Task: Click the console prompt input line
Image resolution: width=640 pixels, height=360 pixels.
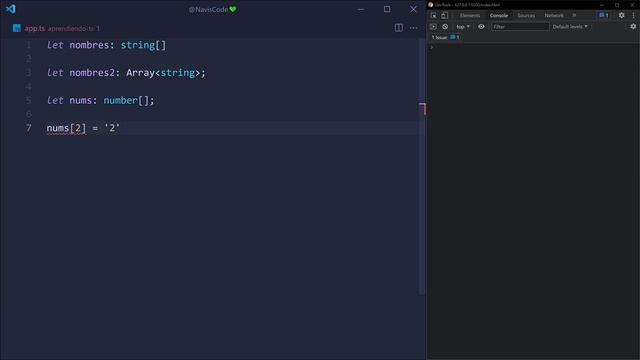Action: pos(533,47)
